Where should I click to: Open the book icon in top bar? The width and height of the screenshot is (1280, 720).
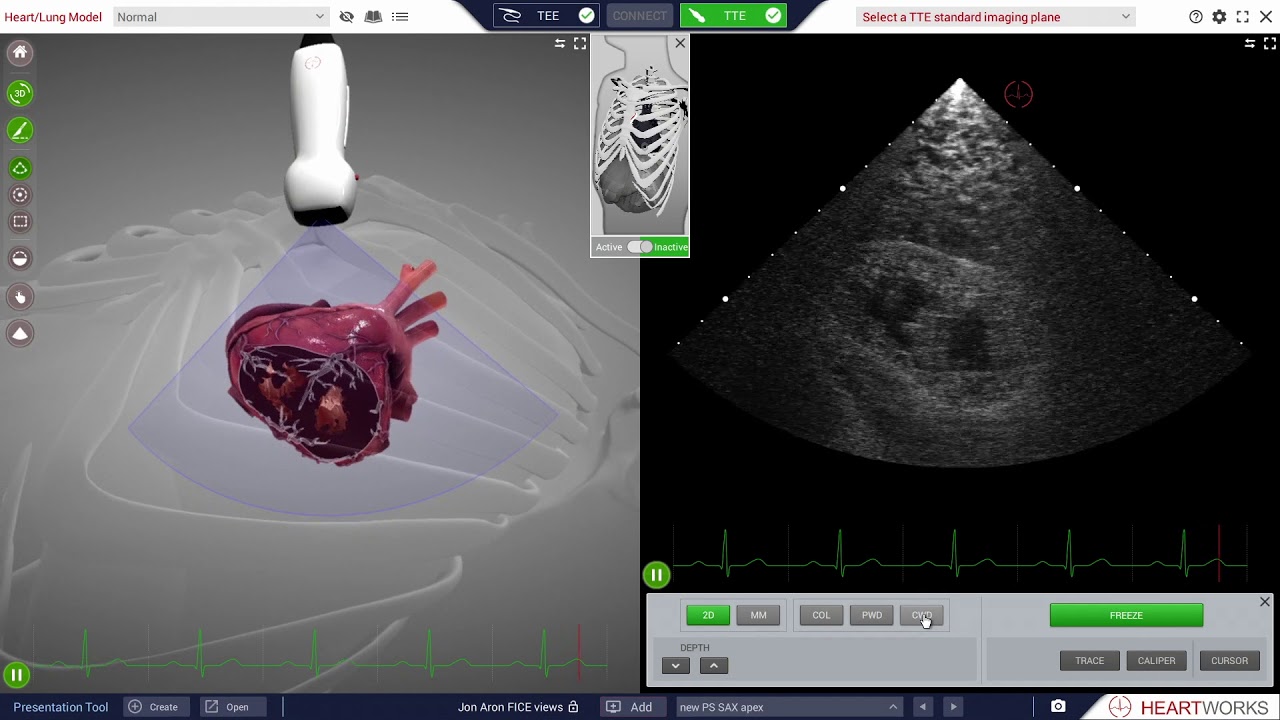click(x=373, y=17)
